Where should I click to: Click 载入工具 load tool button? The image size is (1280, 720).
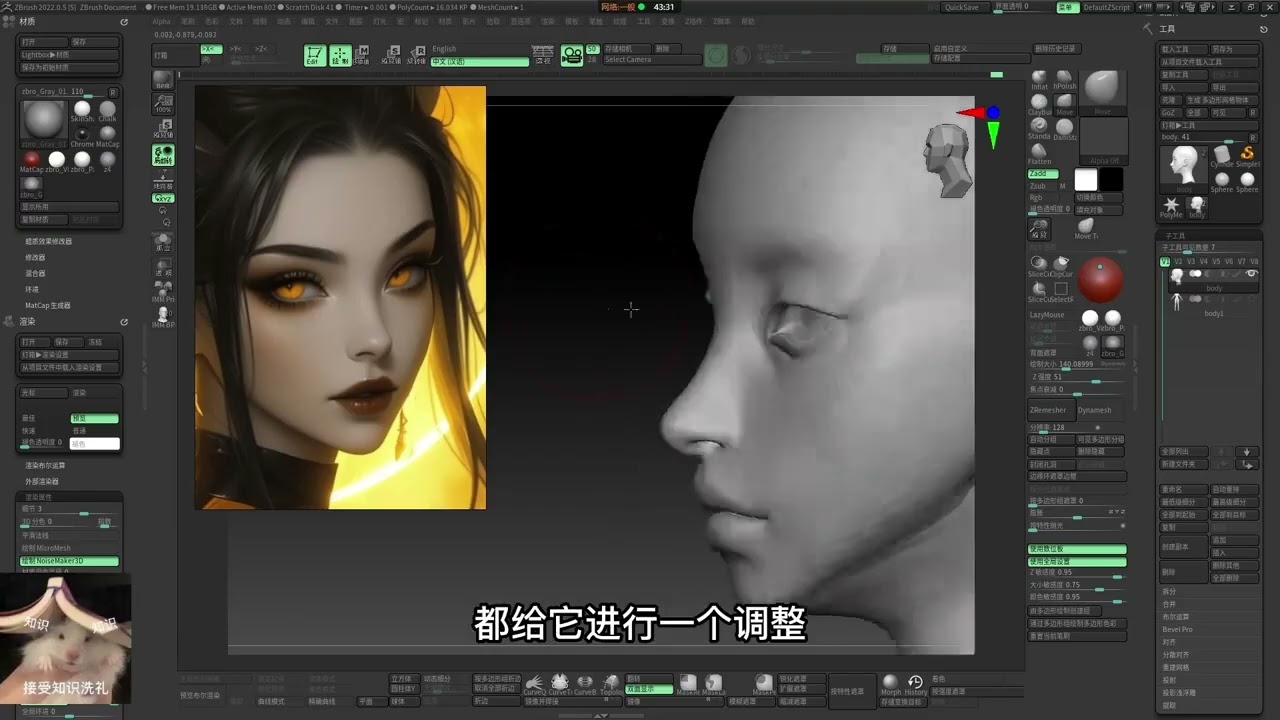[x=1184, y=49]
